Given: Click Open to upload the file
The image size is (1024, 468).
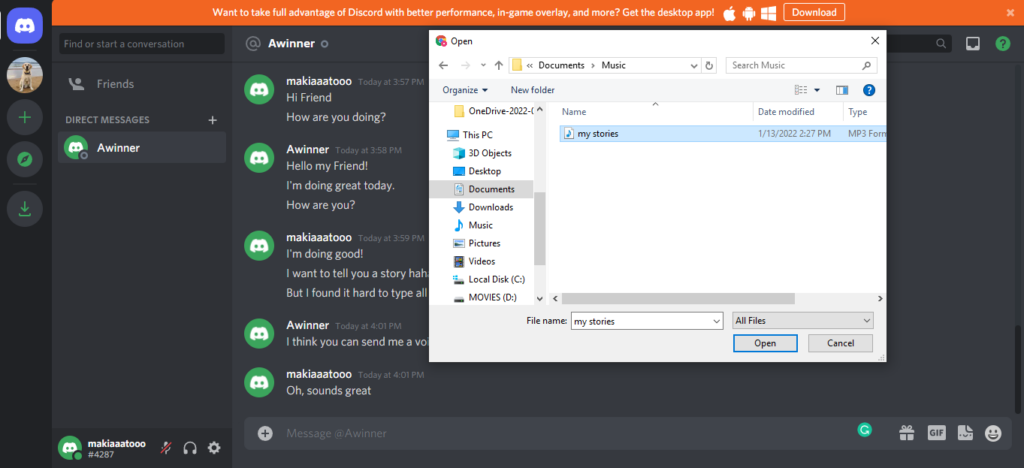Looking at the screenshot, I should 765,343.
